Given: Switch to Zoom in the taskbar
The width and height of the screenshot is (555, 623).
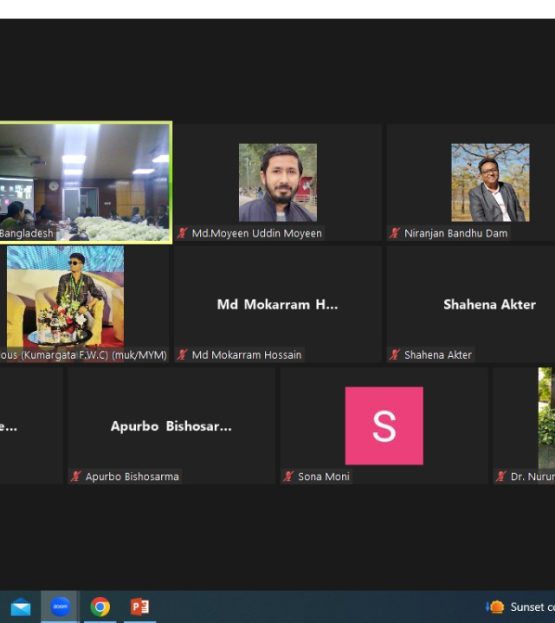Looking at the screenshot, I should [x=60, y=607].
